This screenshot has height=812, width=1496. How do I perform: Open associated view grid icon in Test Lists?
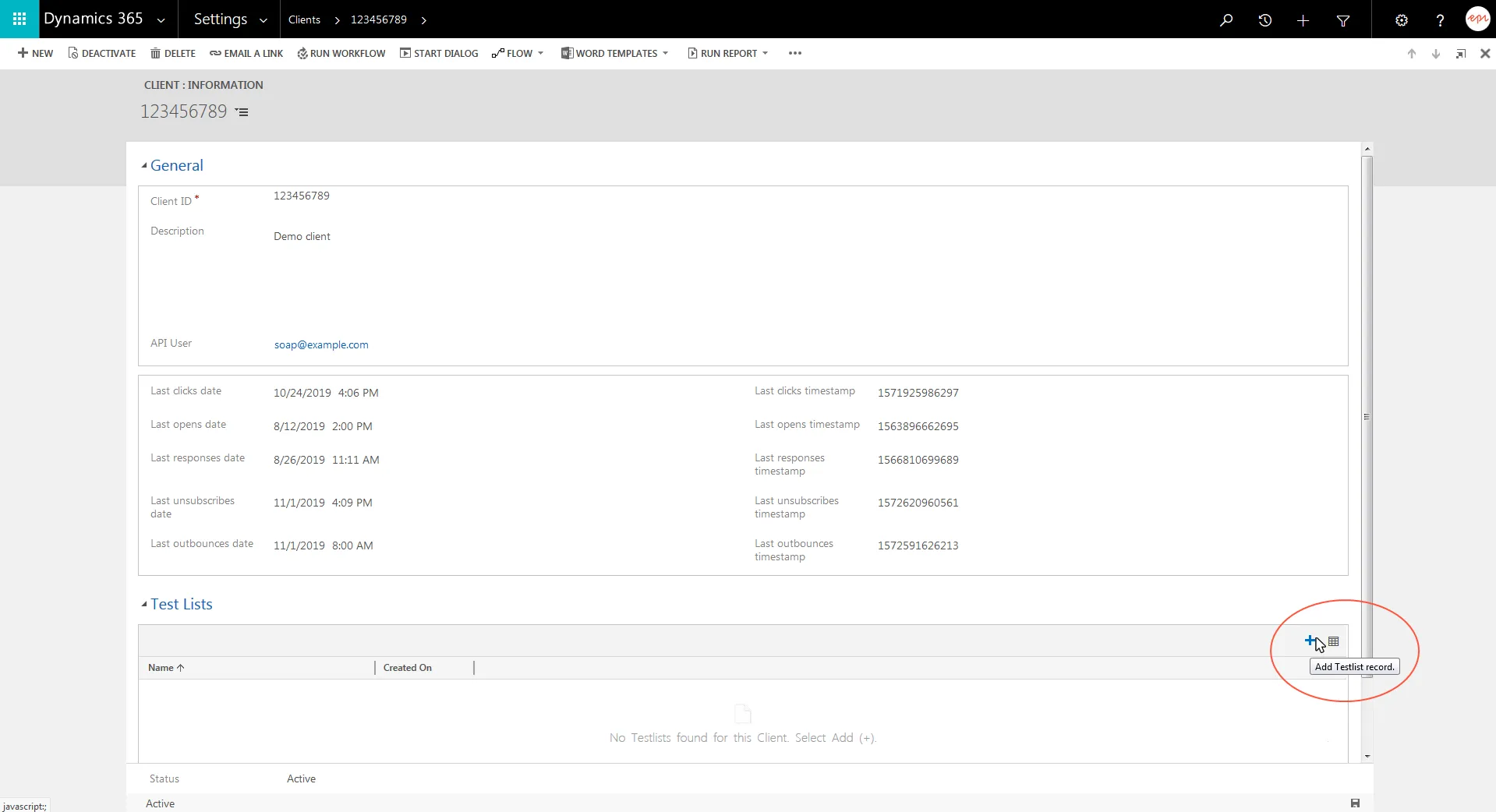click(1334, 641)
